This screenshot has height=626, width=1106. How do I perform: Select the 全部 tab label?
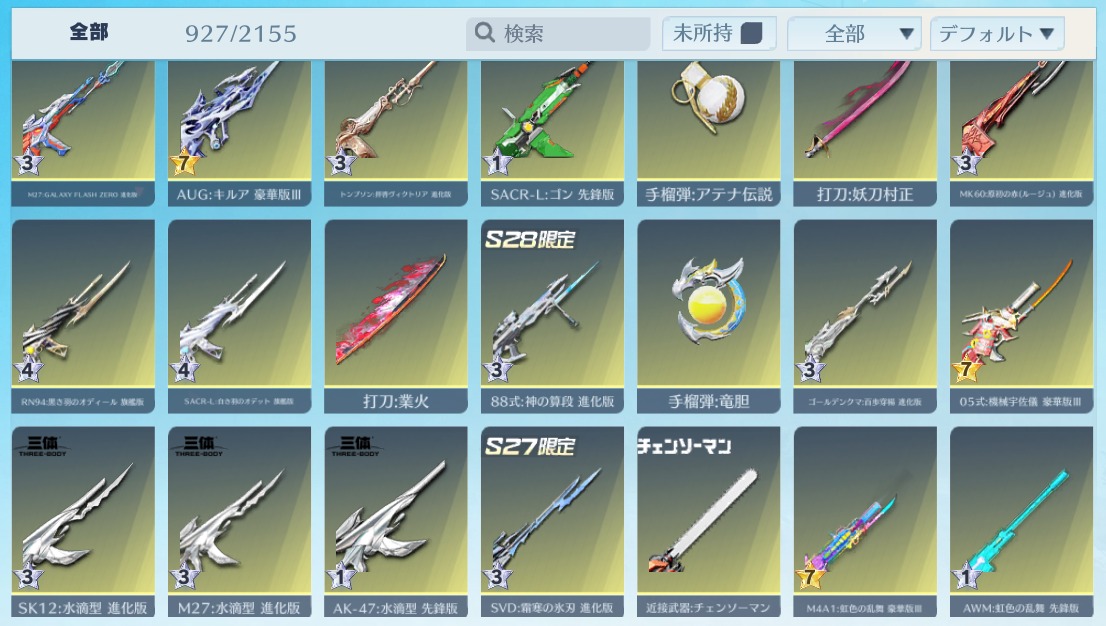89,32
